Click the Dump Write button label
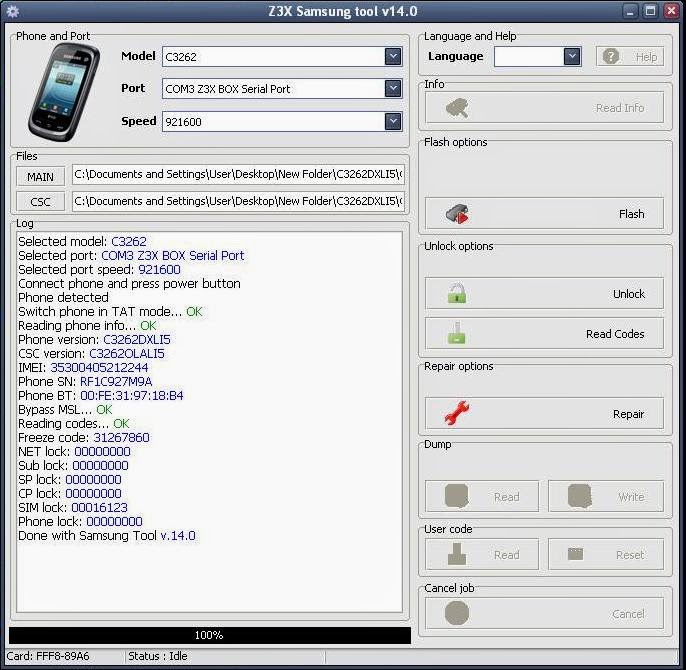Screen dimensions: 686x670 [x=631, y=497]
